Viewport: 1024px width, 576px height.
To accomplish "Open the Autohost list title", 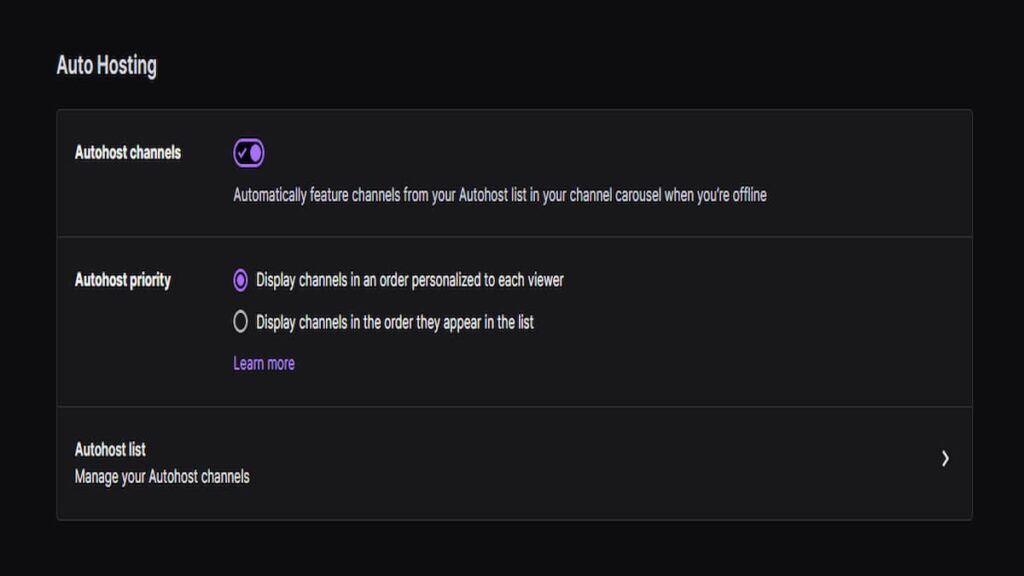I will (x=110, y=449).
